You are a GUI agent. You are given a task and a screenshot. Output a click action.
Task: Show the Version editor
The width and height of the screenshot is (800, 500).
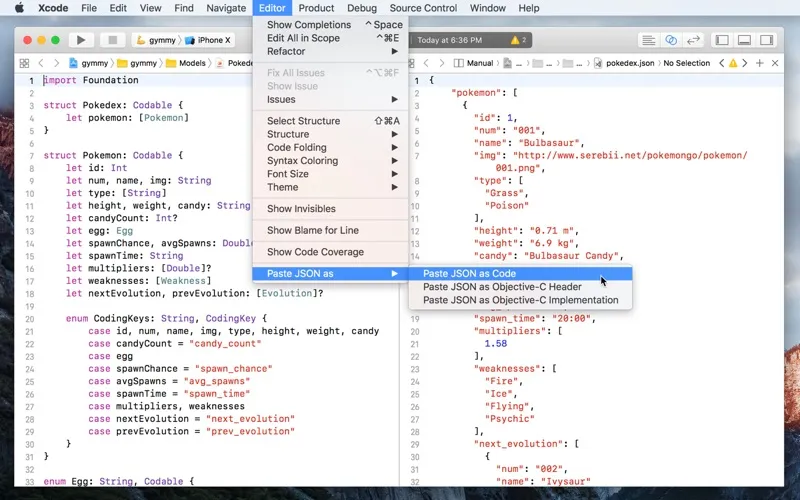coord(693,40)
